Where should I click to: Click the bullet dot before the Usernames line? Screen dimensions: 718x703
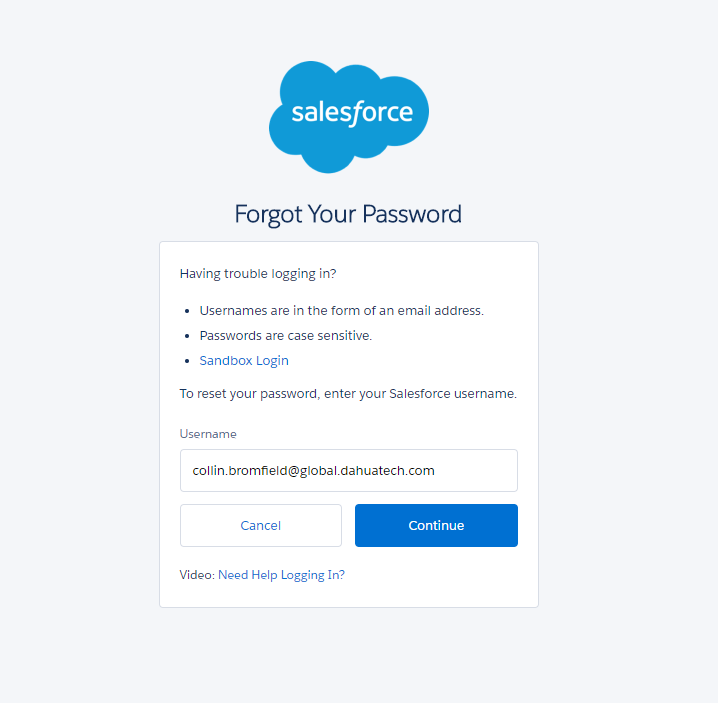coord(187,311)
